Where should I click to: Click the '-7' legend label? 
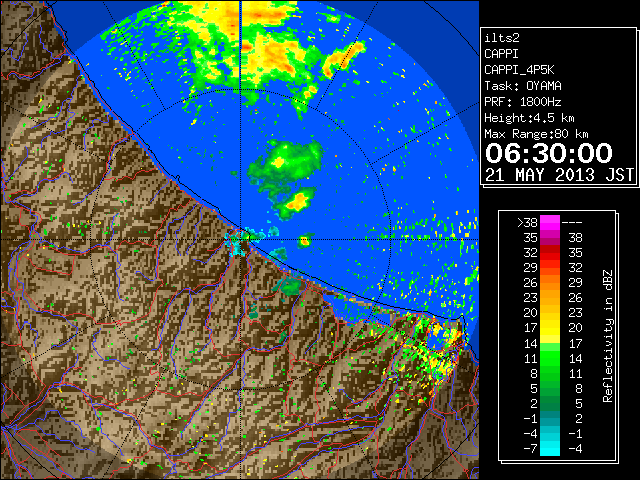tap(531, 448)
